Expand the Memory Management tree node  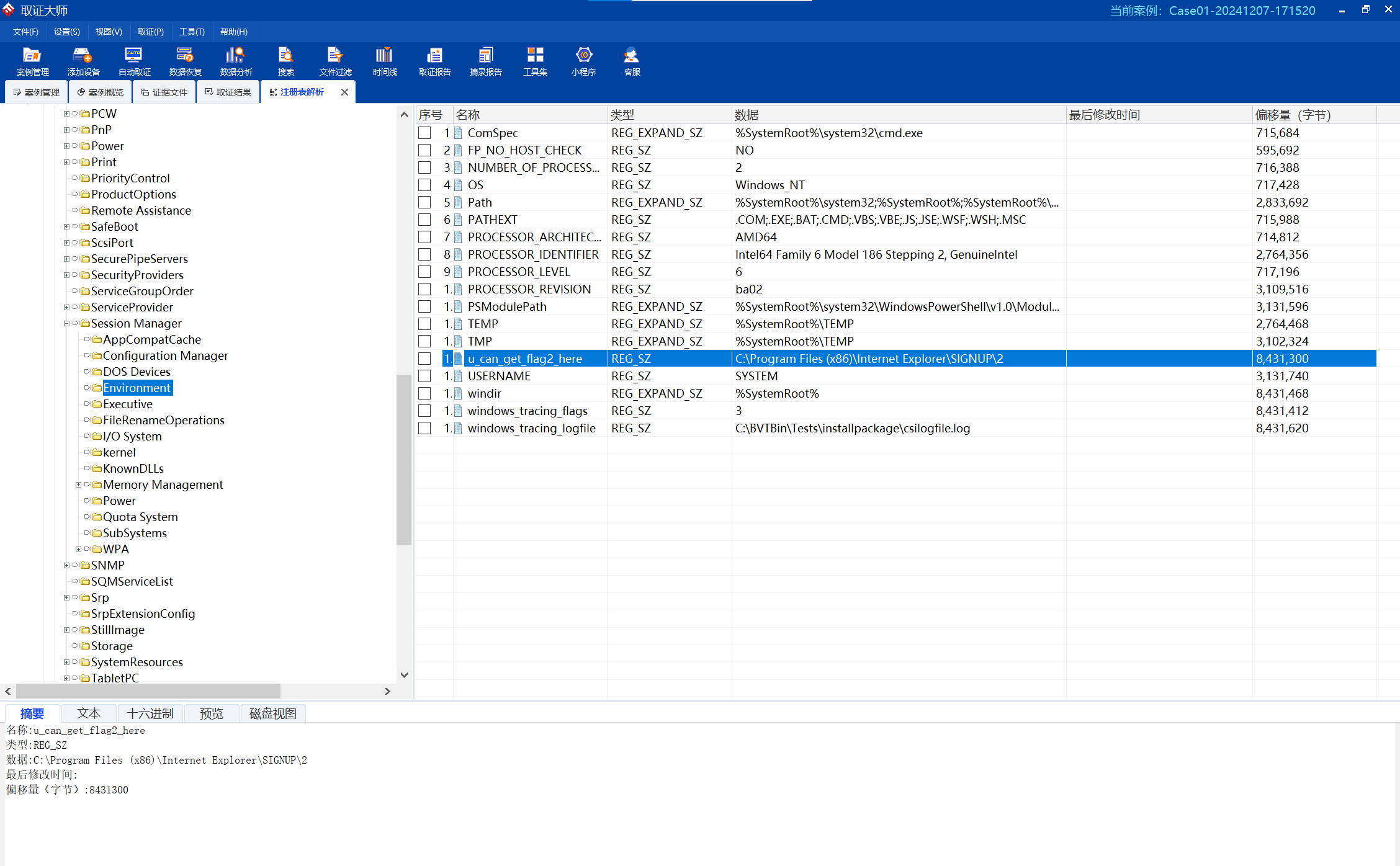(78, 484)
